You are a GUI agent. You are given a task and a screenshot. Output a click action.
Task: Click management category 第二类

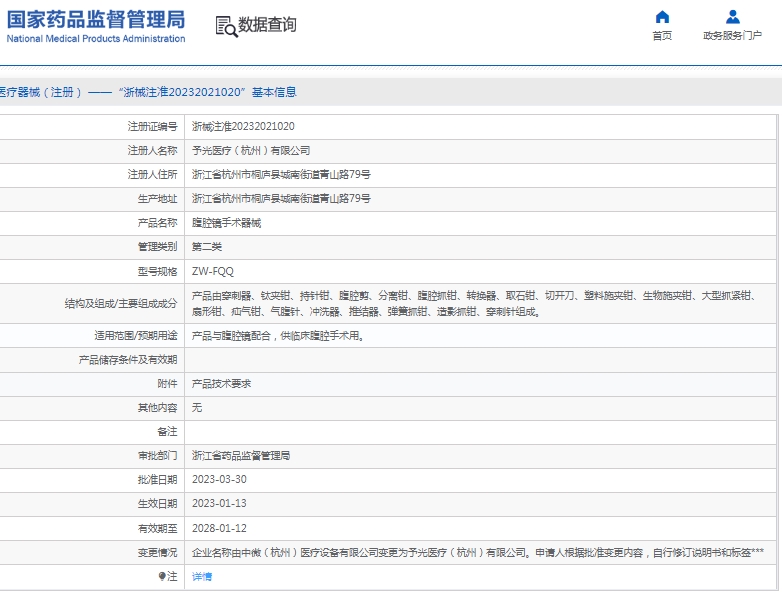(x=207, y=247)
